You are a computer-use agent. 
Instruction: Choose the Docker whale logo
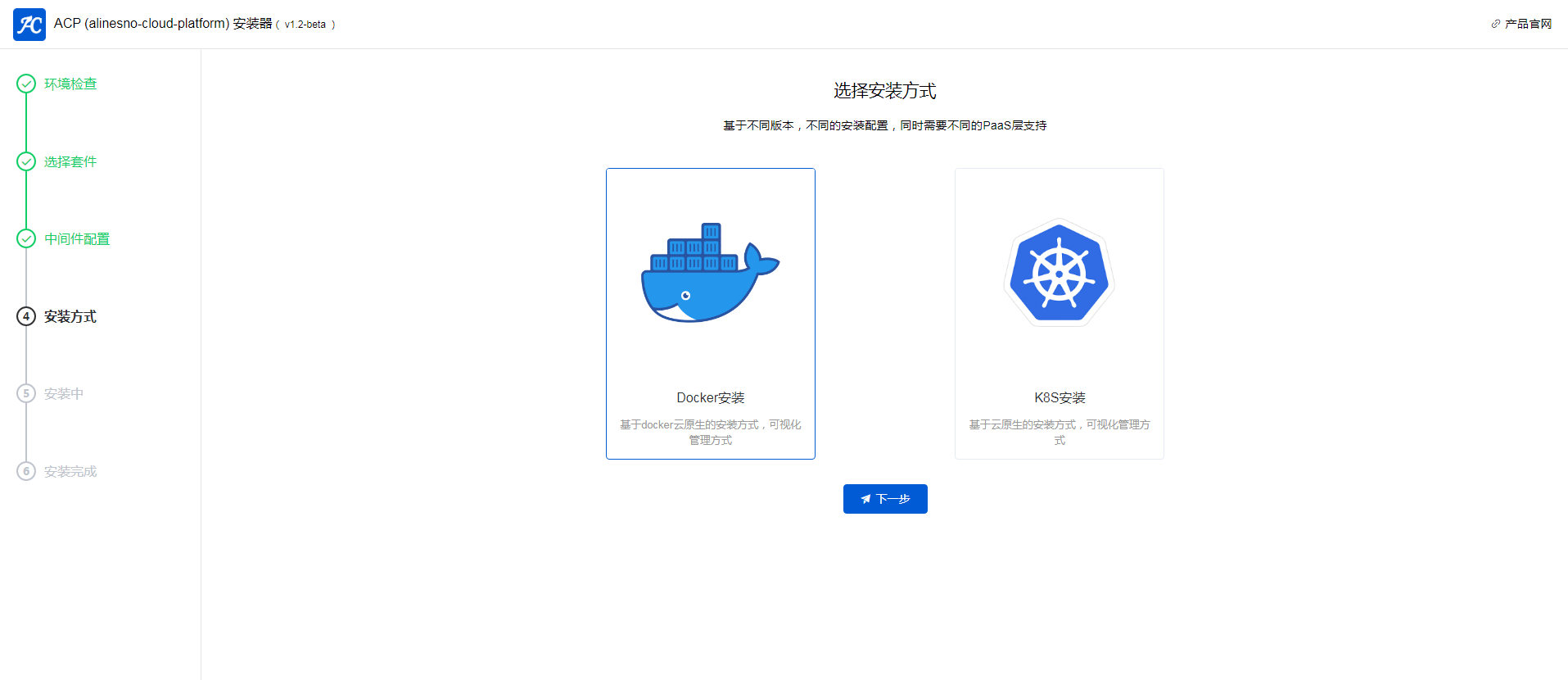(x=709, y=274)
